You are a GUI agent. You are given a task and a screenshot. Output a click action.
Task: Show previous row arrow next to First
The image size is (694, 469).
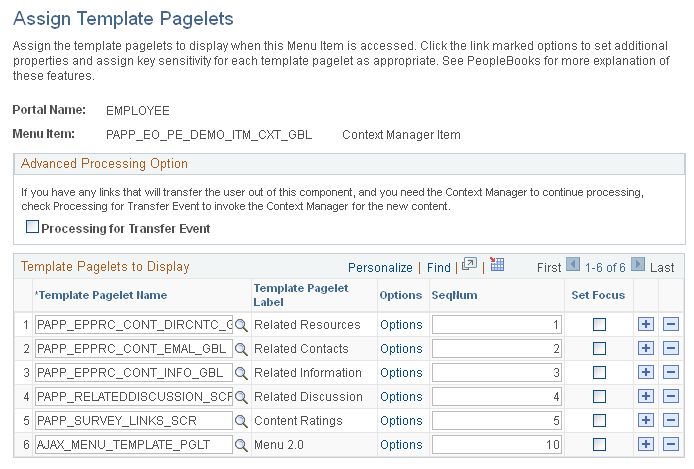(573, 265)
